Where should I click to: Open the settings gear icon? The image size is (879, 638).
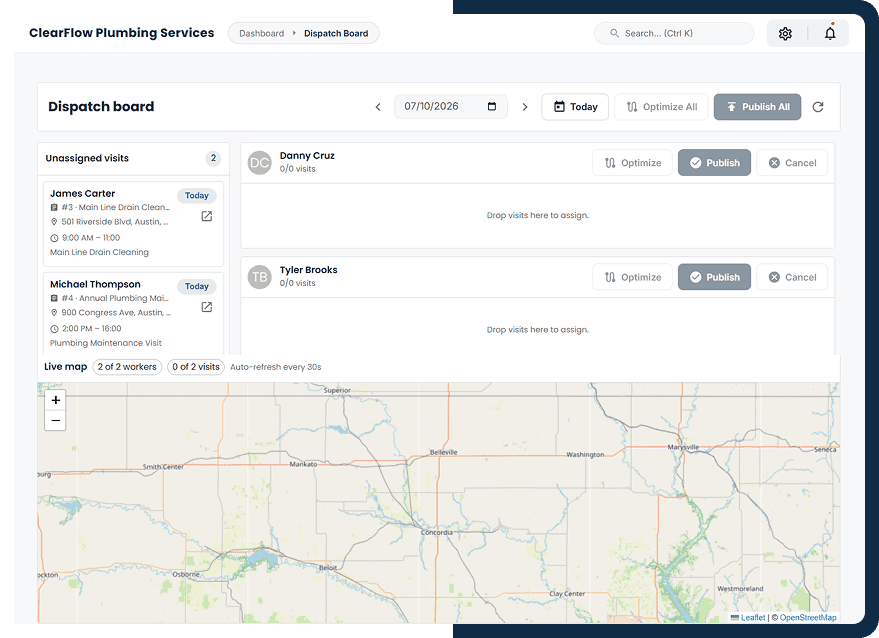click(x=785, y=34)
